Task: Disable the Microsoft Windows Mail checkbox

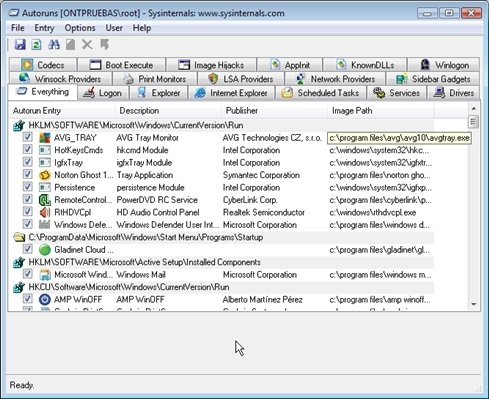Action: (x=28, y=274)
